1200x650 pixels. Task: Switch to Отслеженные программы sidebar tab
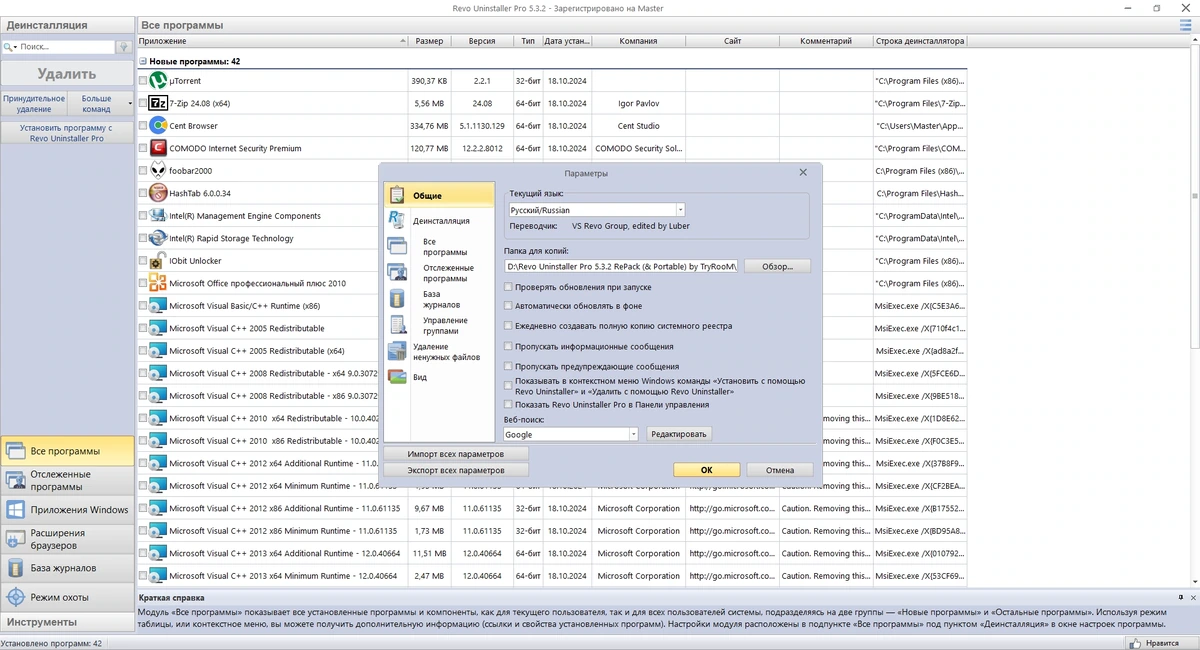pyautogui.click(x=67, y=480)
